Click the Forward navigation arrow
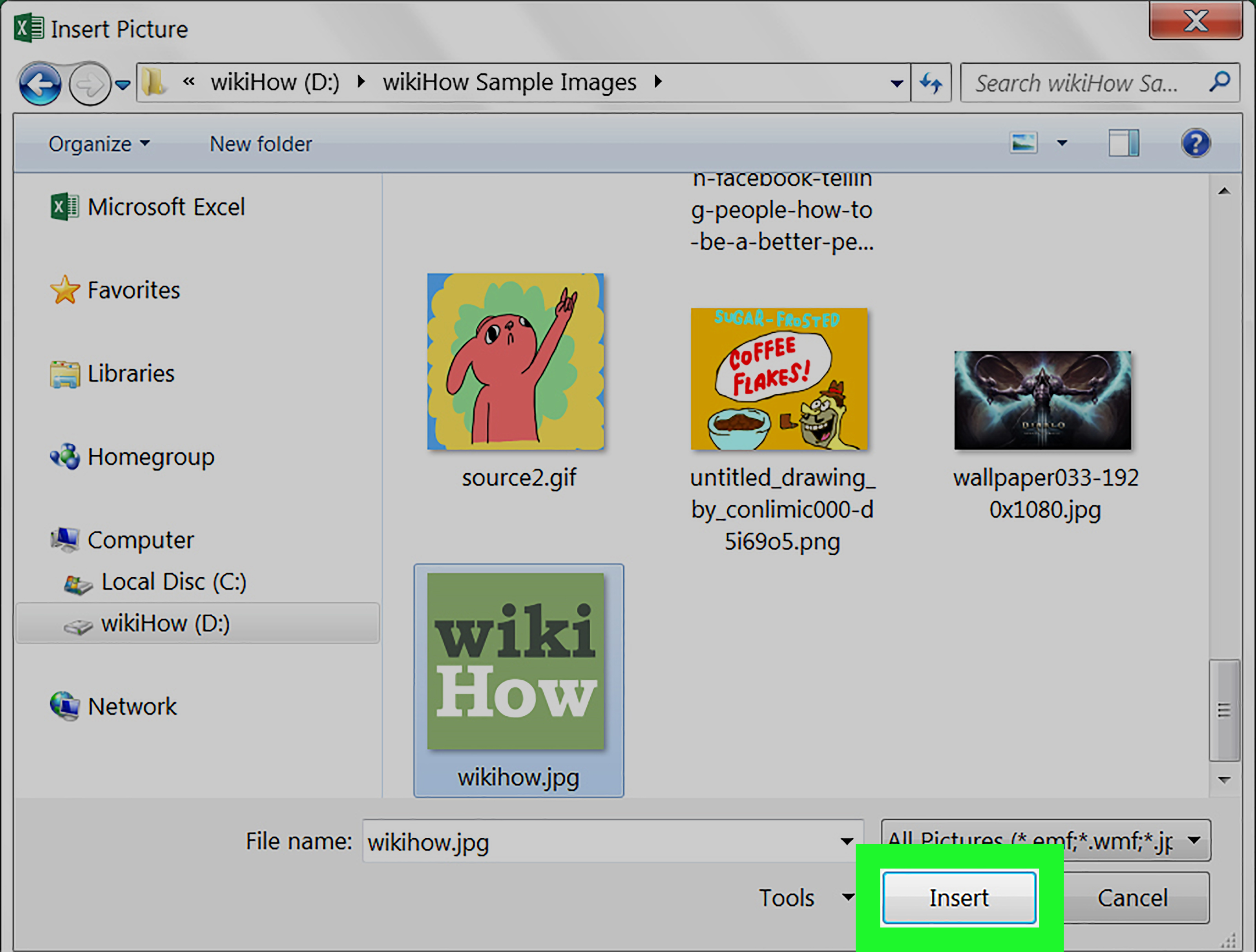Screen dimensions: 1256x952 click(x=90, y=85)
